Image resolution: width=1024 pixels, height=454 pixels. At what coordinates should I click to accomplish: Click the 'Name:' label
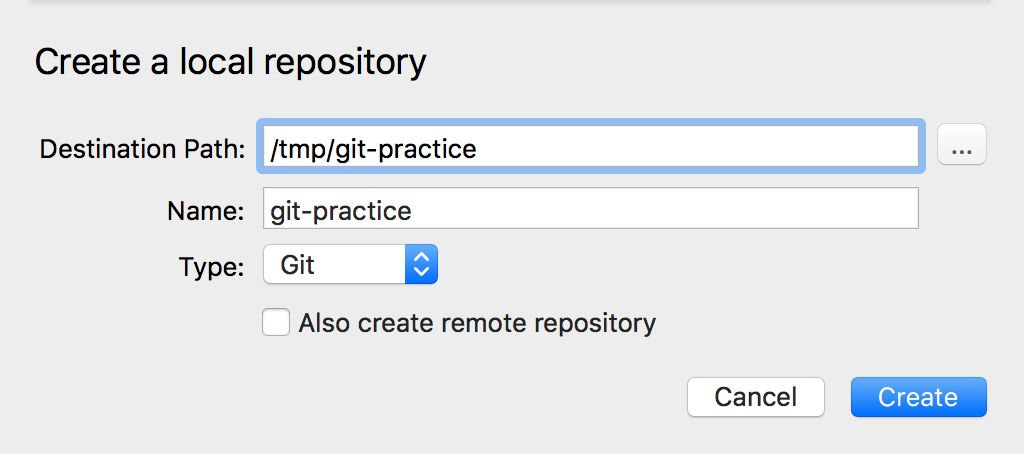(x=206, y=210)
